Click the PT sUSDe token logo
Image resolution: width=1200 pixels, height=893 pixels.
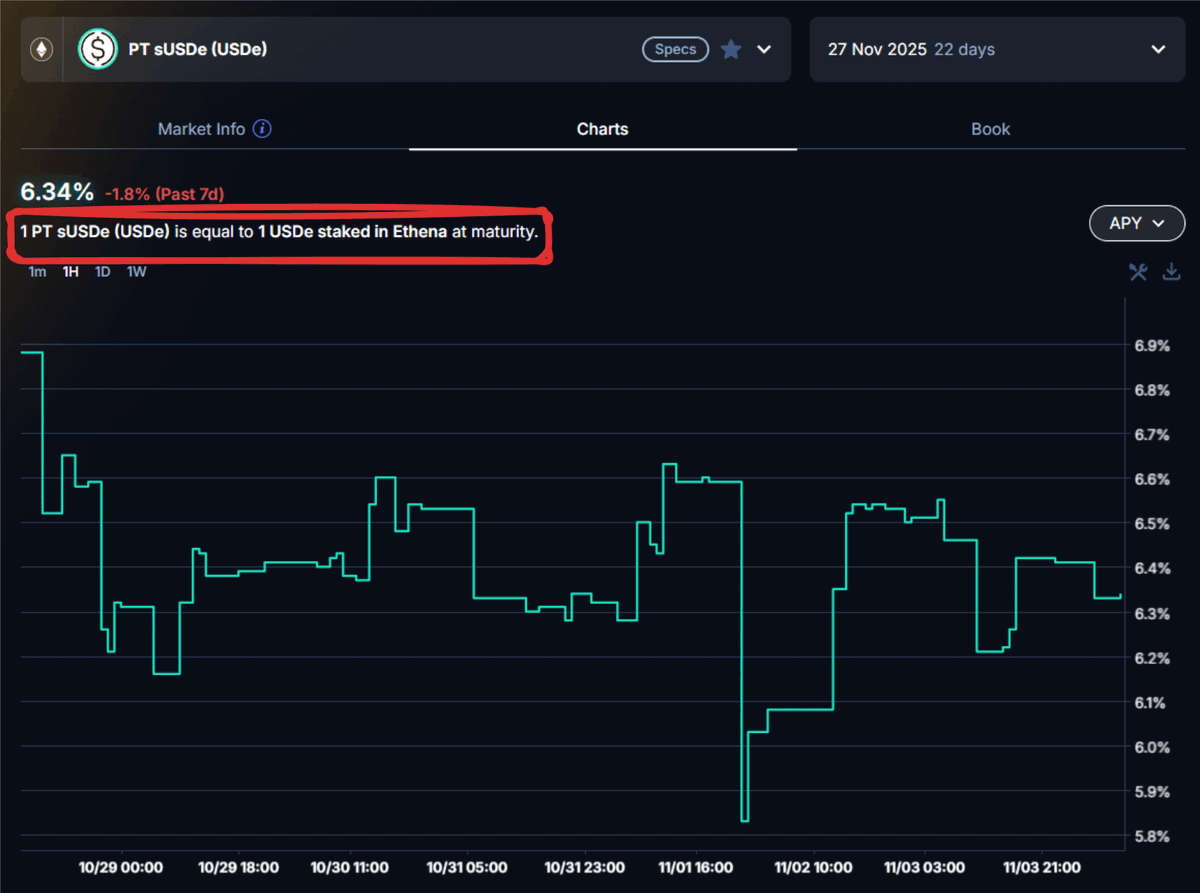pos(98,49)
